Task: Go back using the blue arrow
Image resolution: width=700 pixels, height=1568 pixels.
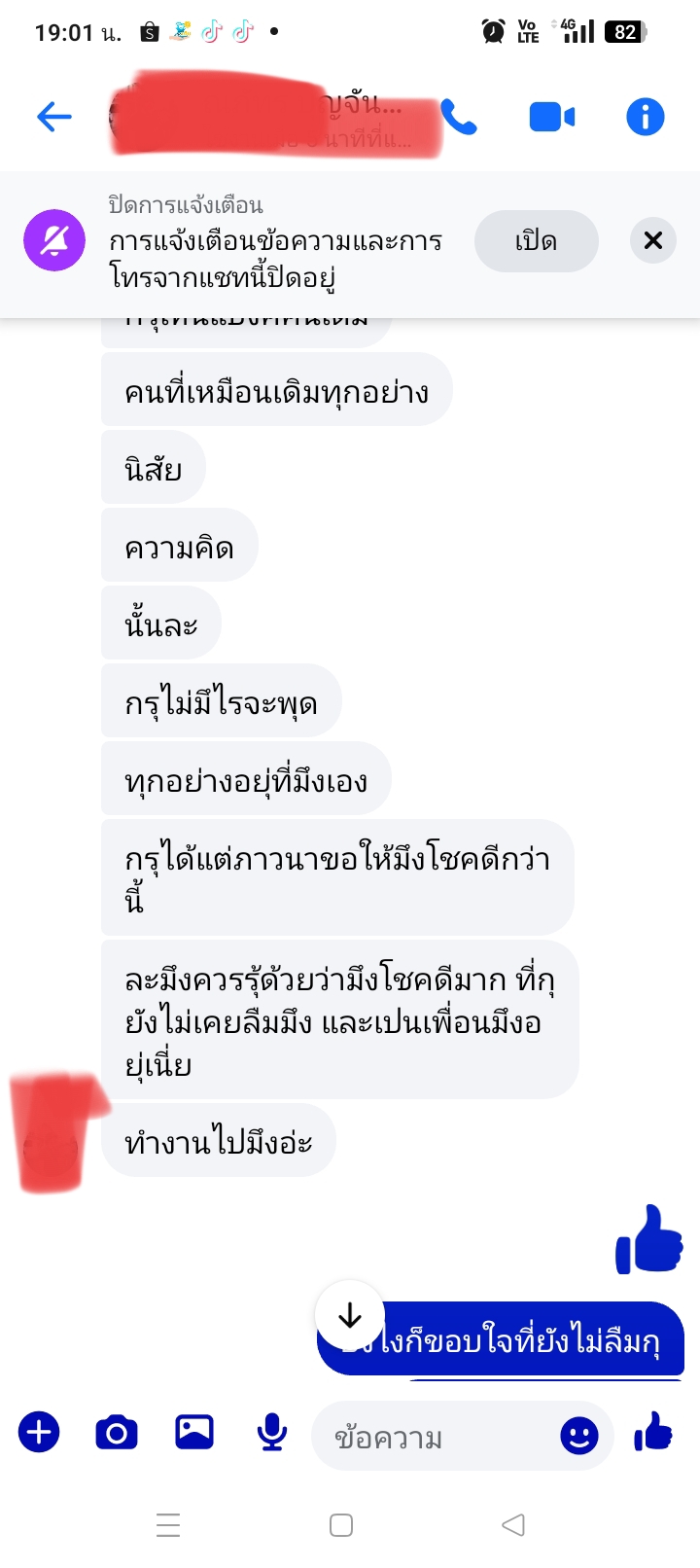Action: tap(54, 118)
